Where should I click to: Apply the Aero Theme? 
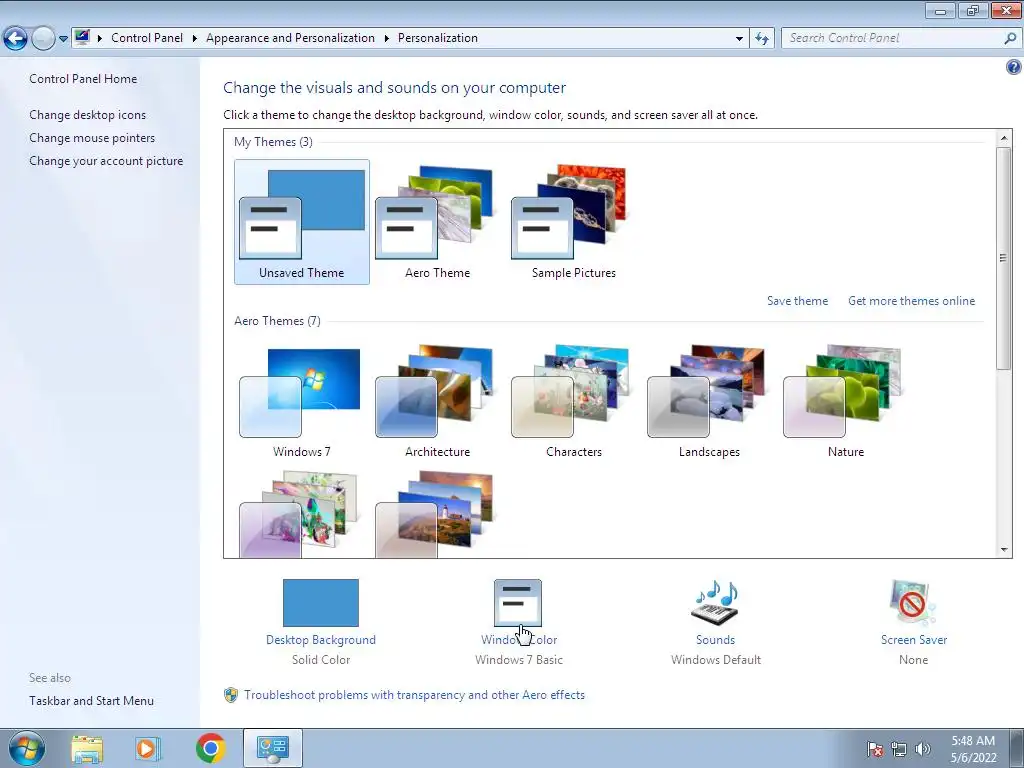[x=438, y=222]
